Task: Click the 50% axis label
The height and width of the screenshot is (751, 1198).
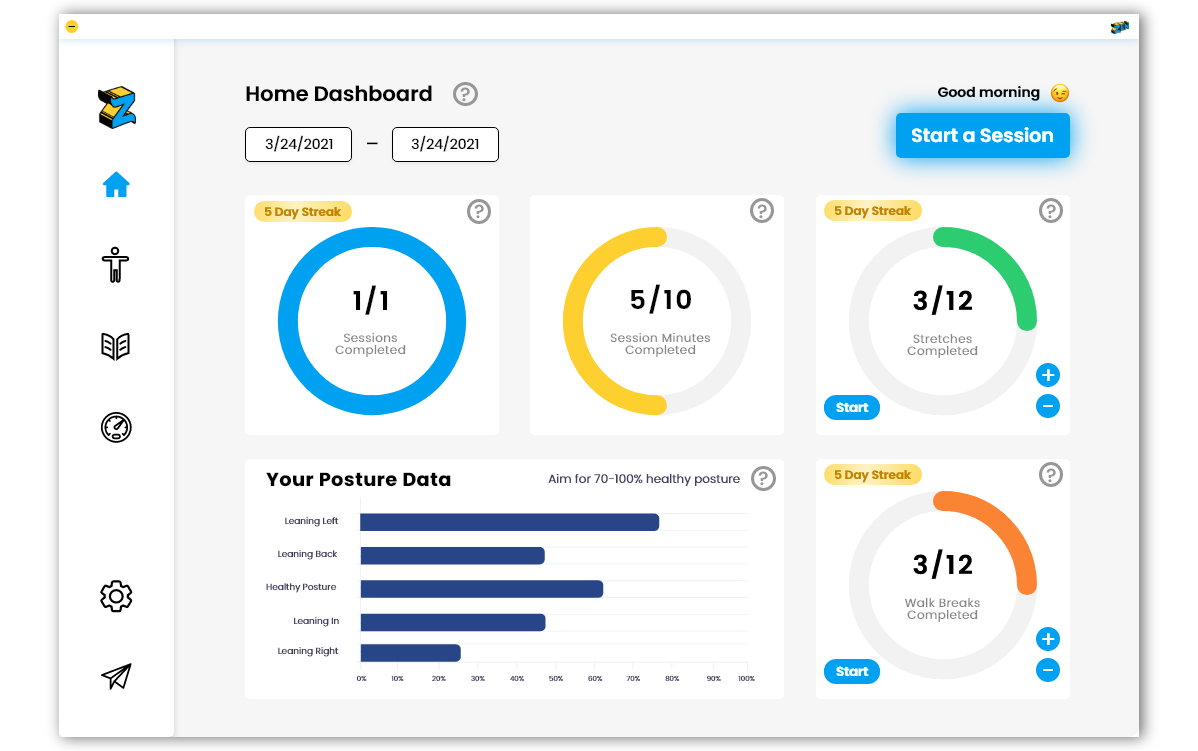Action: click(555, 678)
